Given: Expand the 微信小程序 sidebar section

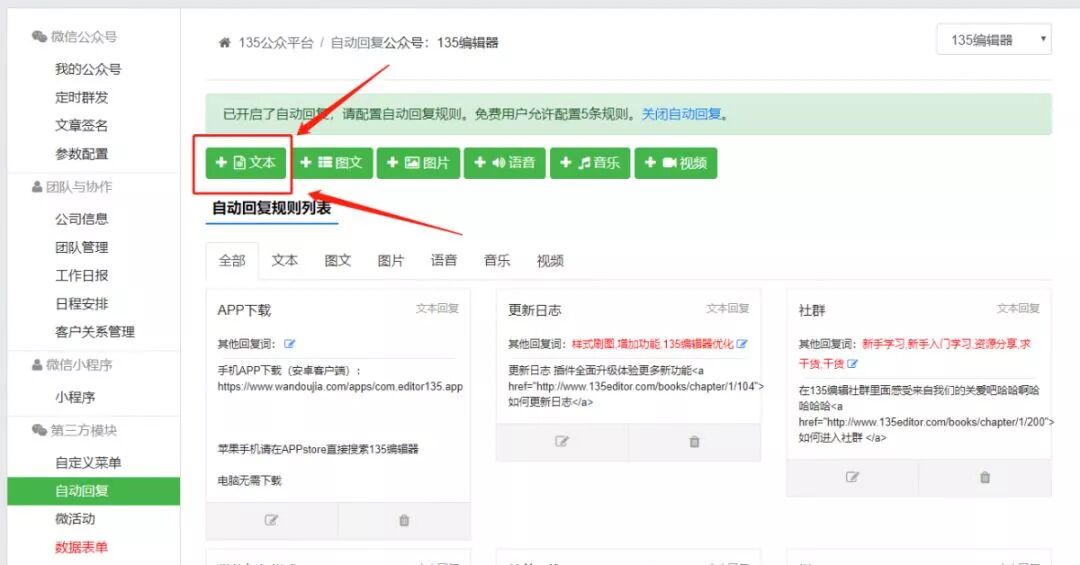Looking at the screenshot, I should [78, 365].
